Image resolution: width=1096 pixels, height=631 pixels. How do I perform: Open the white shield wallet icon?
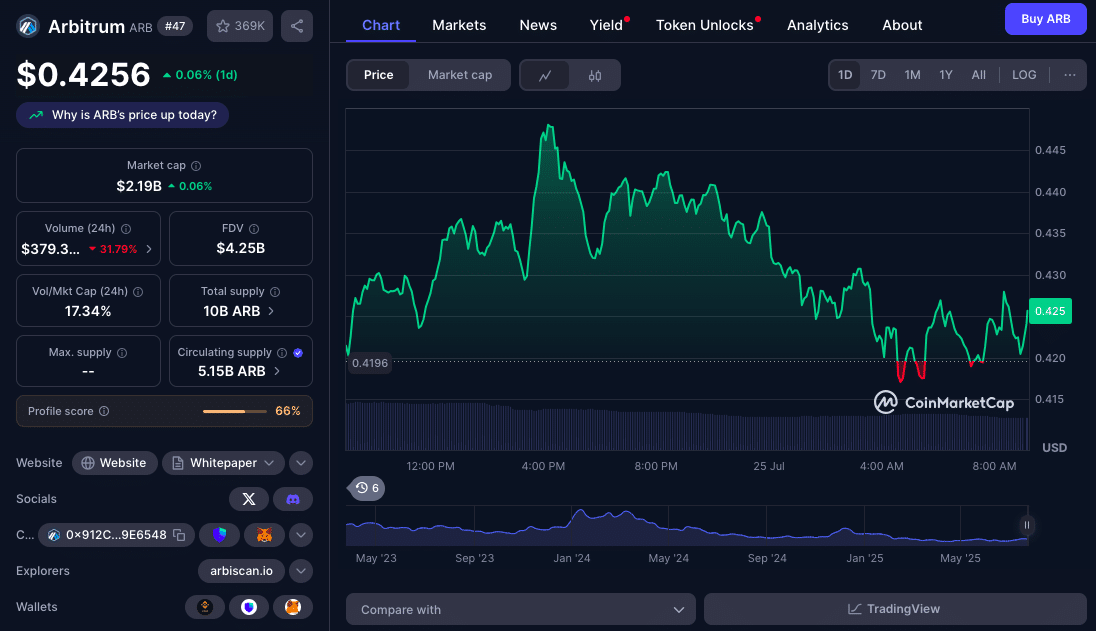249,607
